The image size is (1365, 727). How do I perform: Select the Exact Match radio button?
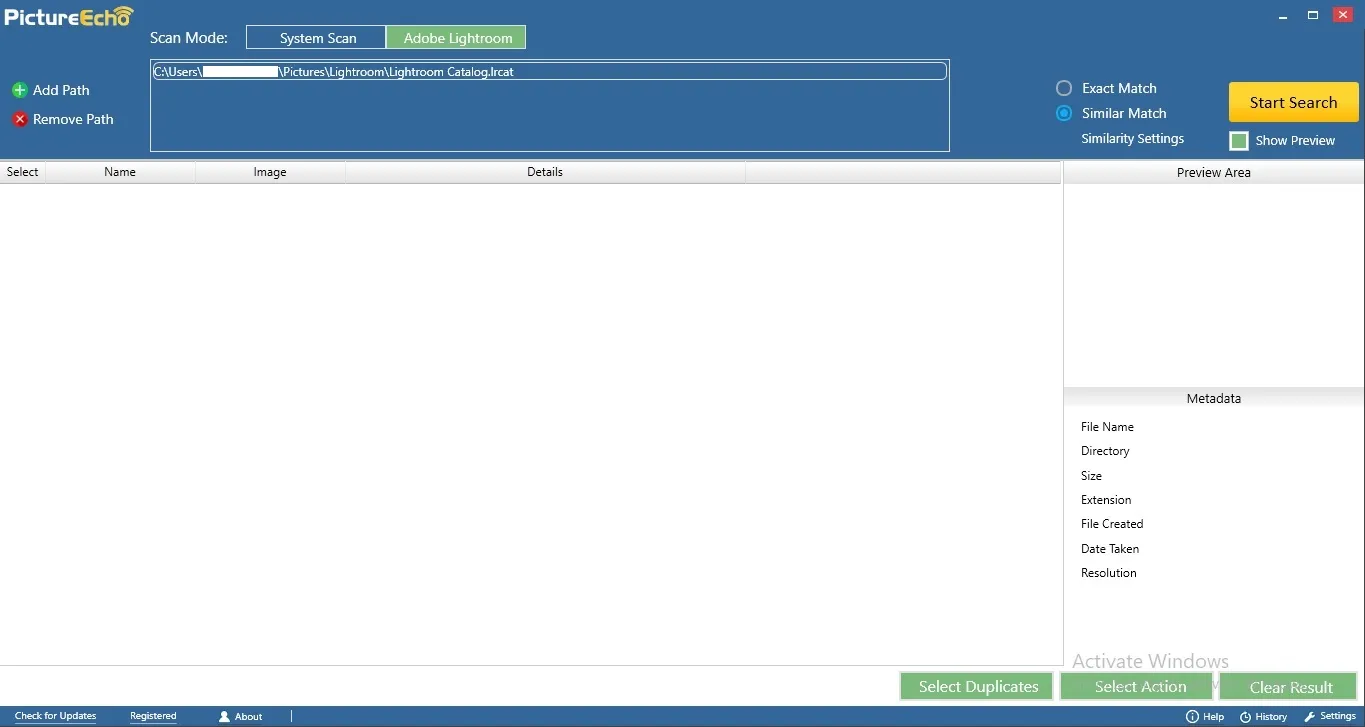tap(1064, 88)
